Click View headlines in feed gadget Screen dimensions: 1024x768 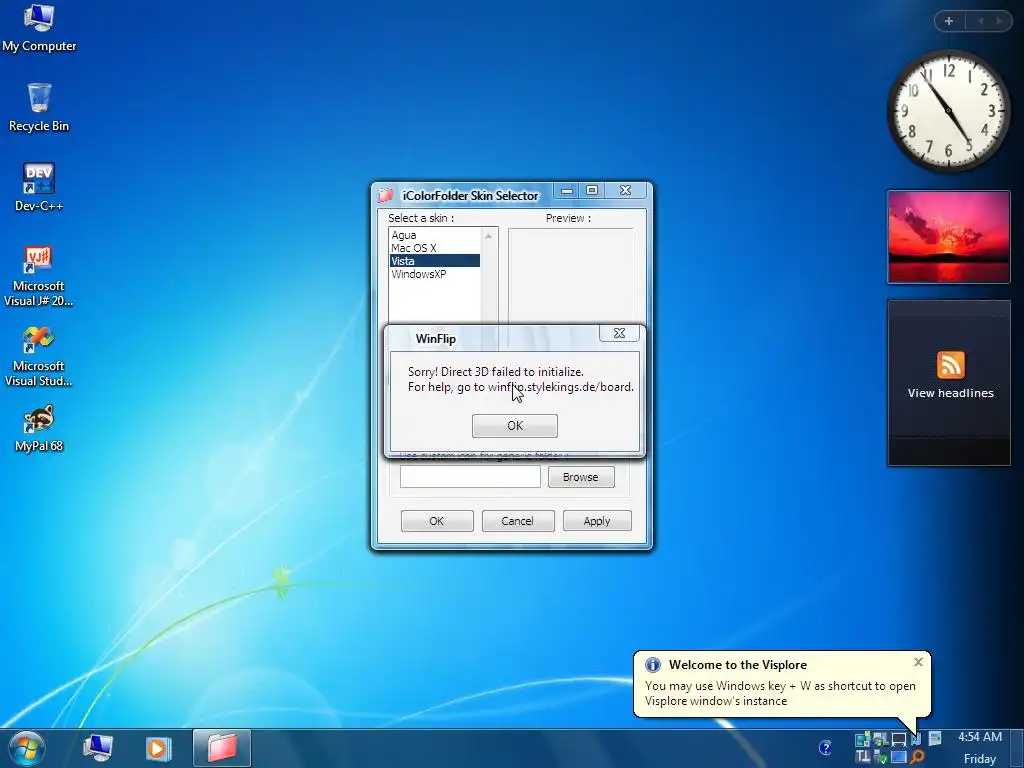tap(950, 393)
